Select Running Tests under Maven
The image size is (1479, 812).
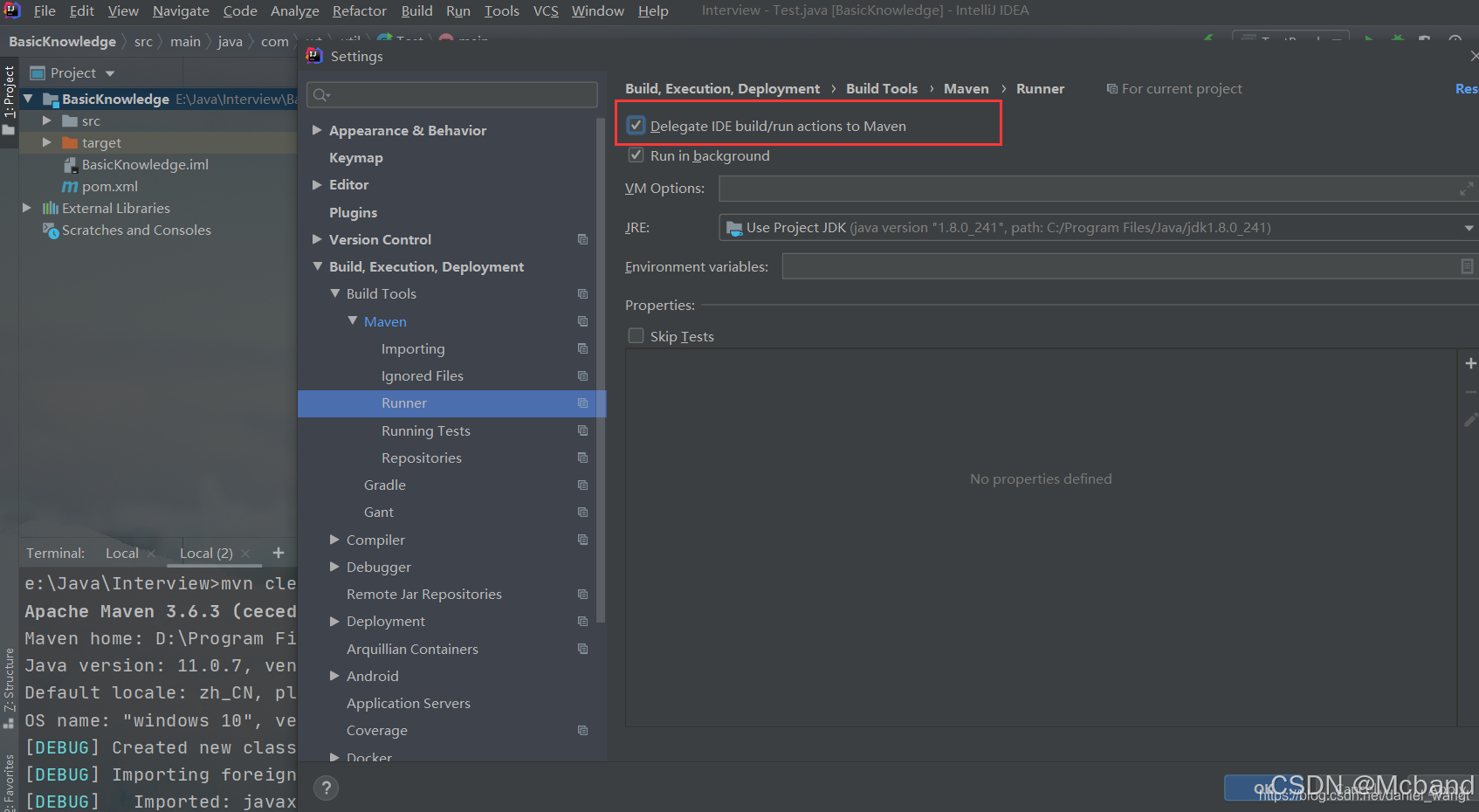426,430
